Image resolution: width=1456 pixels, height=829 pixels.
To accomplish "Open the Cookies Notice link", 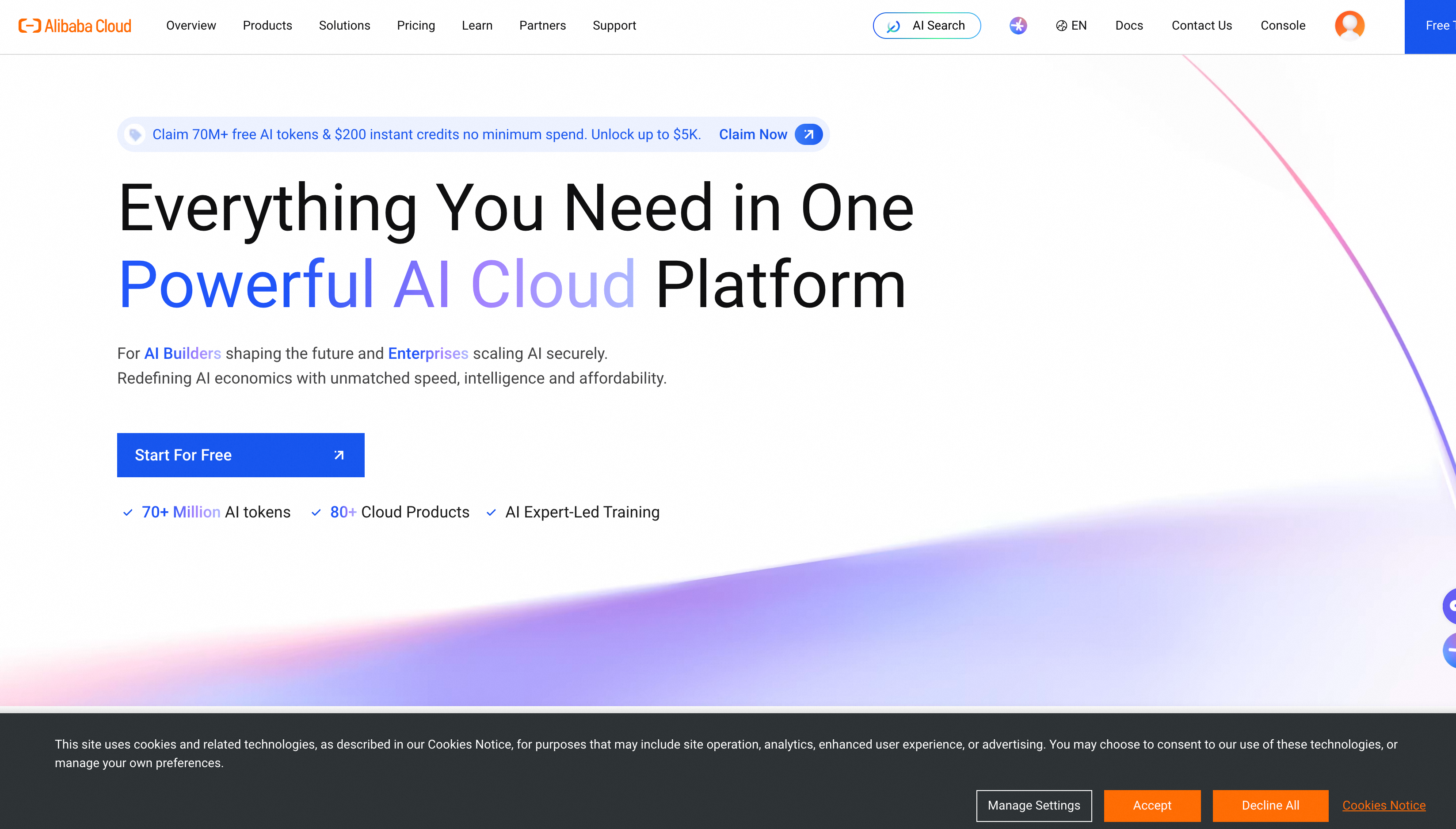I will click(x=1384, y=805).
